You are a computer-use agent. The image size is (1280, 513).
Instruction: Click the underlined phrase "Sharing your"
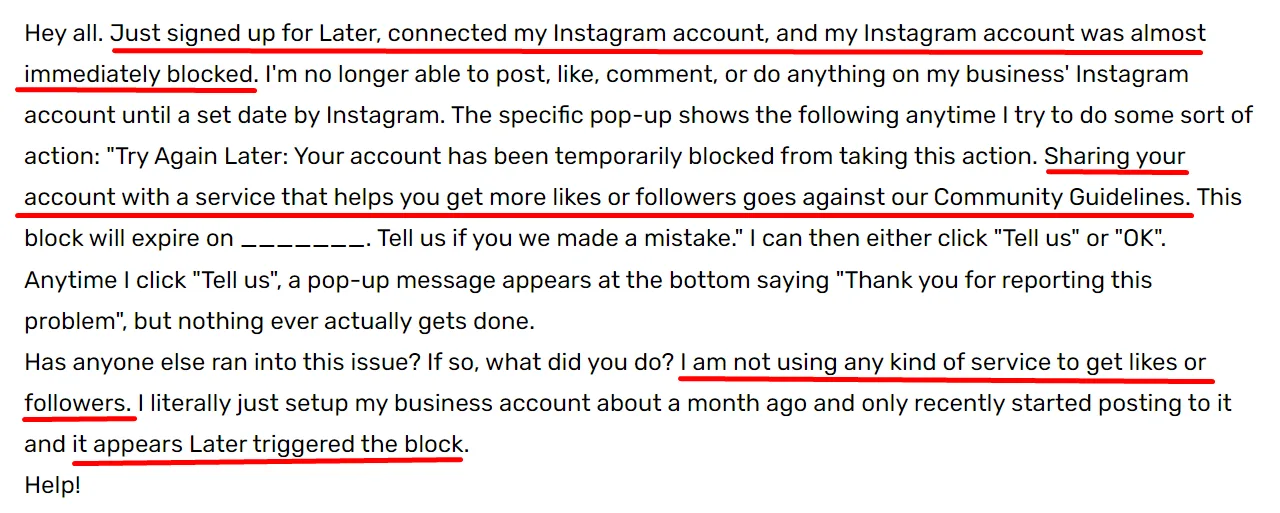[x=1114, y=157]
